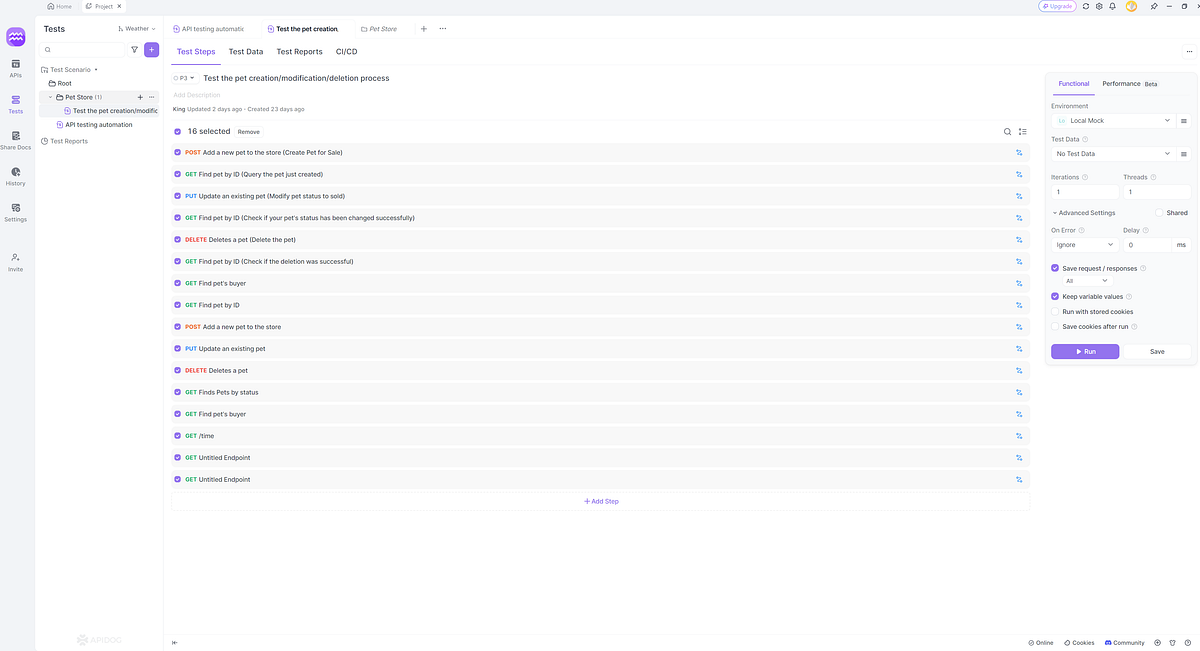
Task: Click the Run button
Action: [x=1084, y=351]
